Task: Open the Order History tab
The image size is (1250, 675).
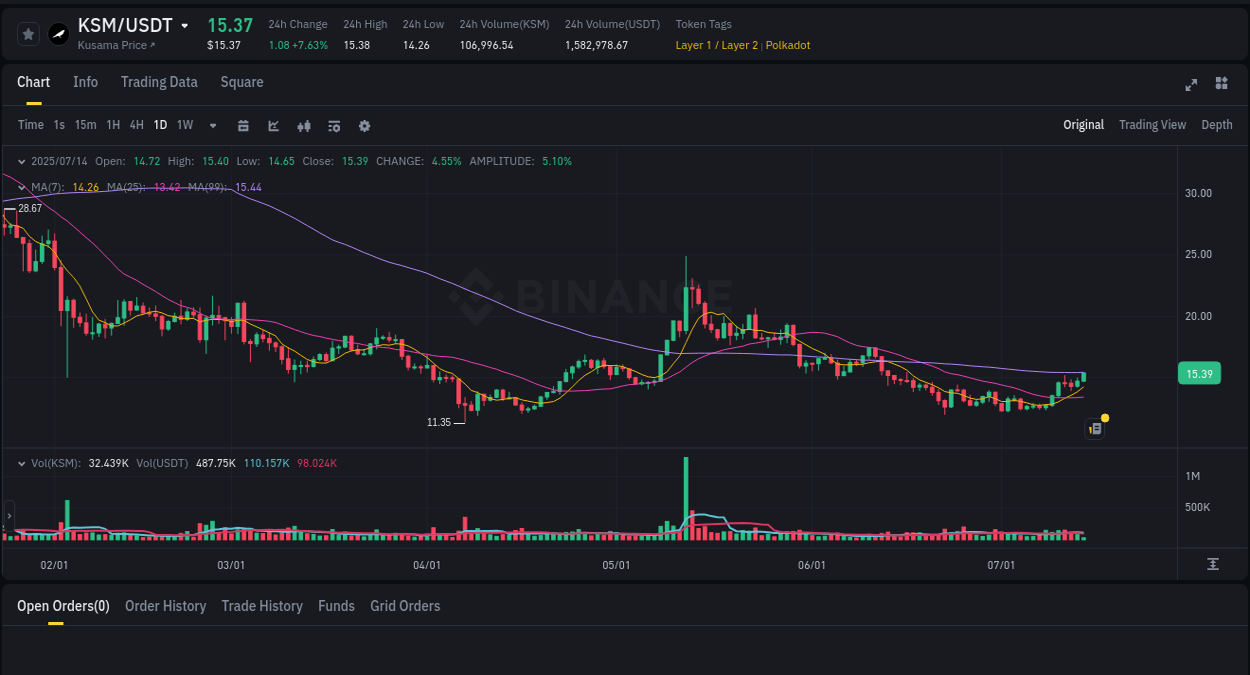Action: point(165,606)
